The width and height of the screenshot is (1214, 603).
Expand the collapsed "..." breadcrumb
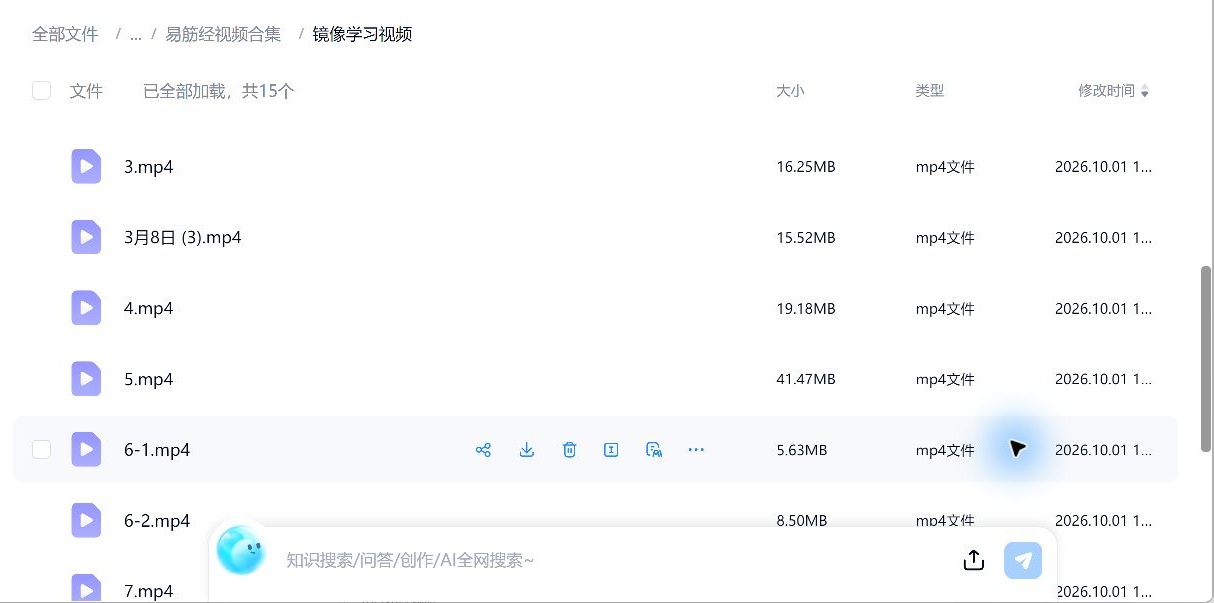click(x=135, y=35)
